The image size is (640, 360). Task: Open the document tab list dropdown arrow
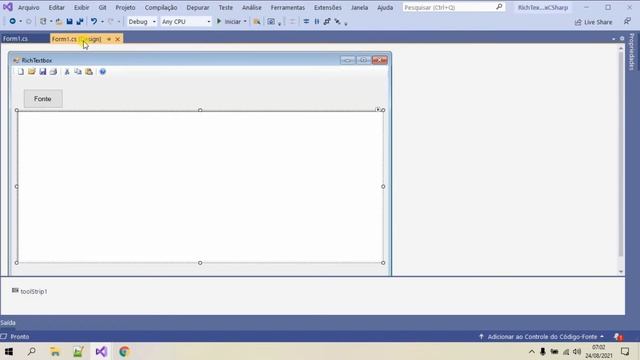pyautogui.click(x=613, y=39)
